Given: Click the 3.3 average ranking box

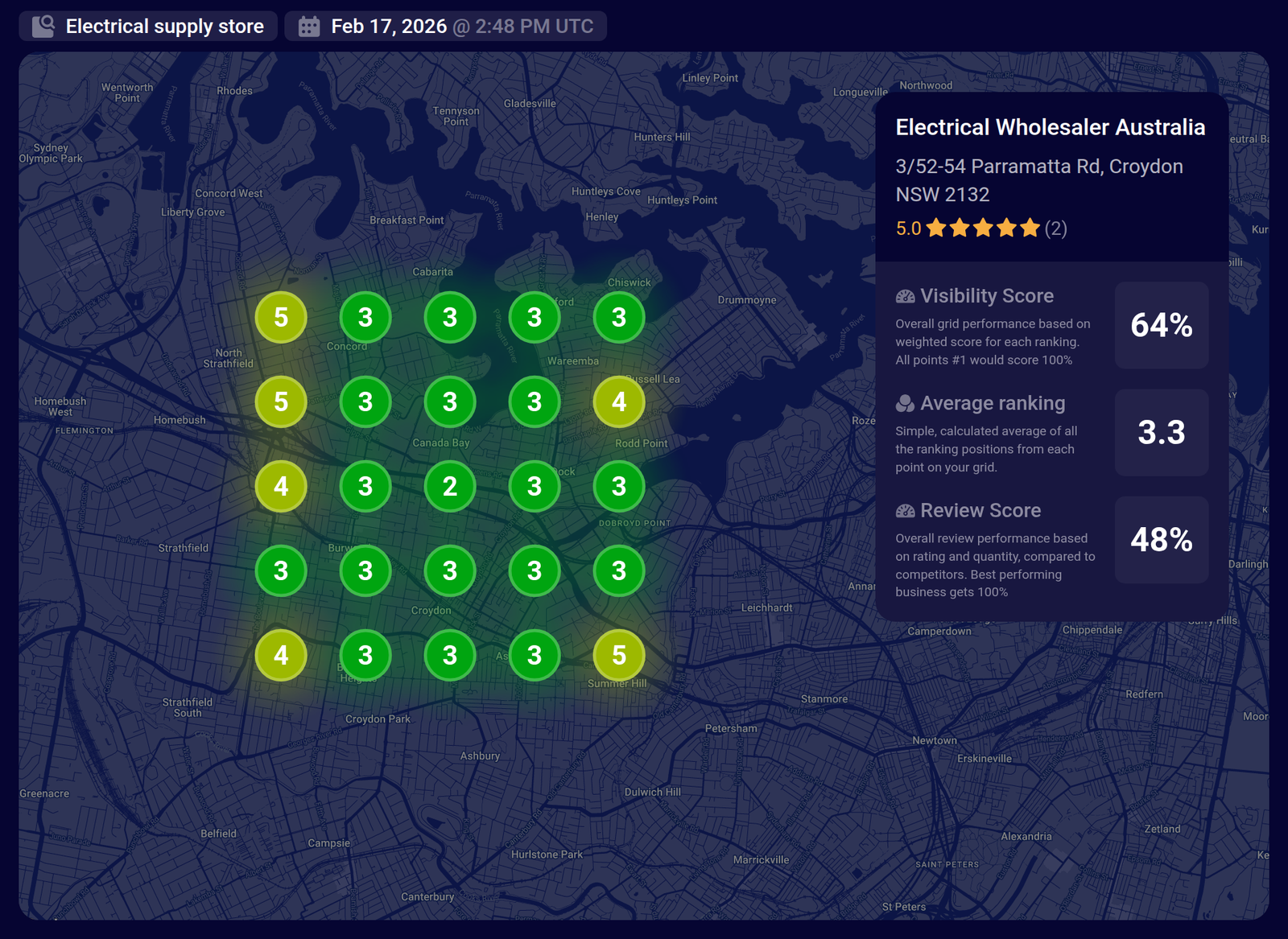Looking at the screenshot, I should pyautogui.click(x=1161, y=432).
